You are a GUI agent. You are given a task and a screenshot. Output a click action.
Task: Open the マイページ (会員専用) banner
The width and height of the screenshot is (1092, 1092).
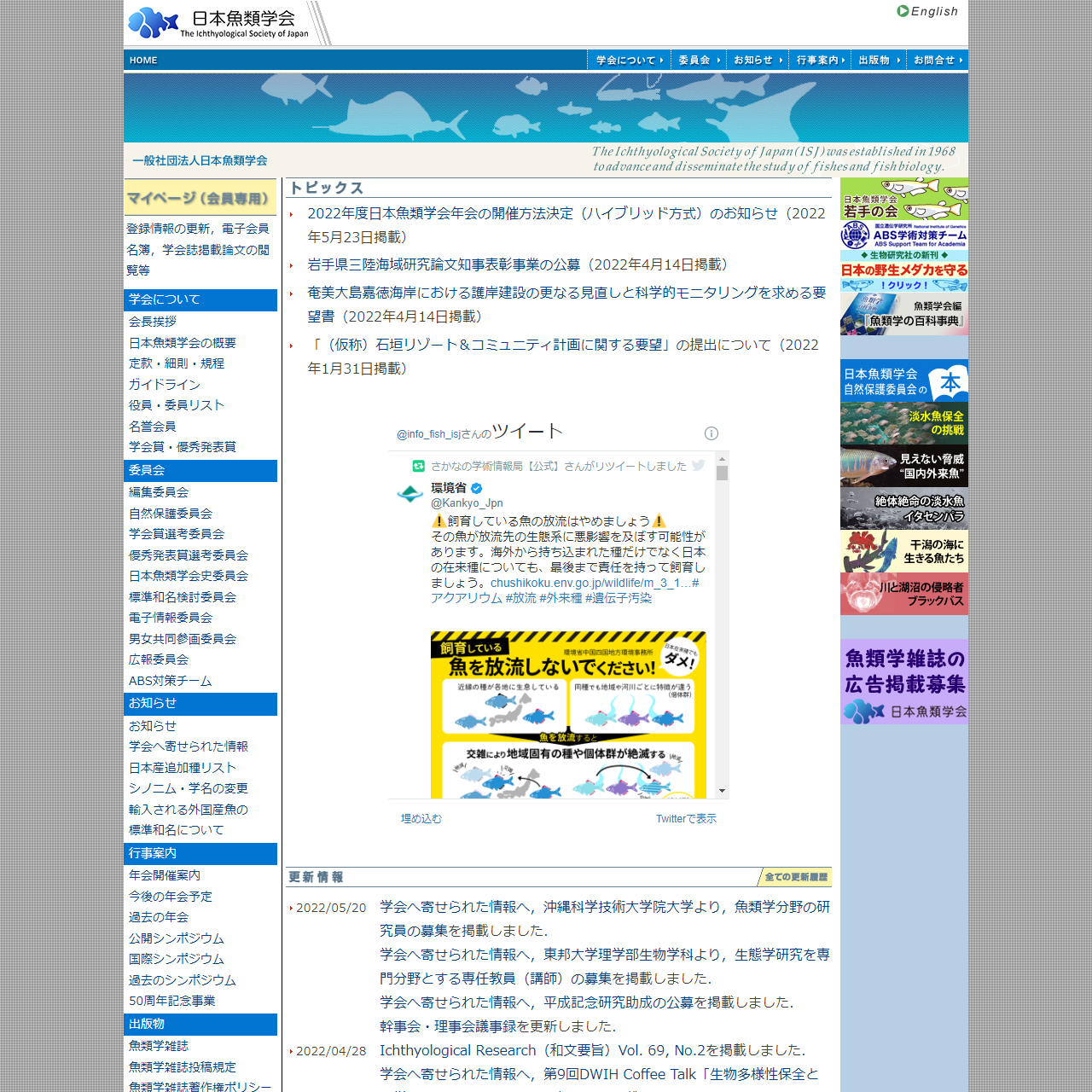(x=200, y=198)
